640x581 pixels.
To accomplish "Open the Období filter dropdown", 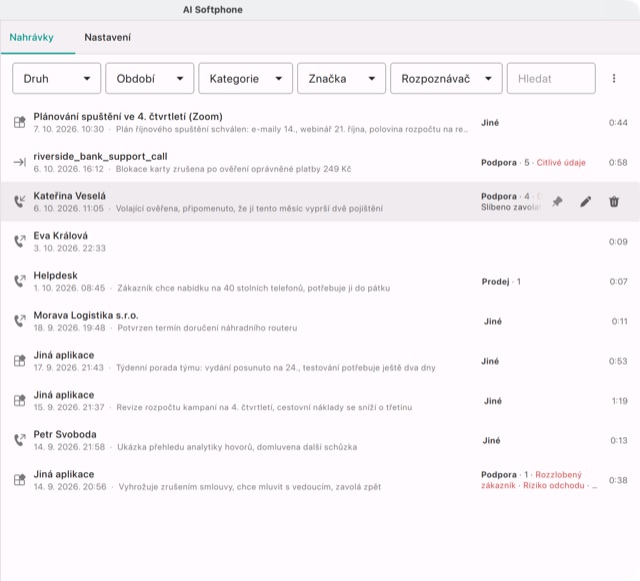I will (149, 78).
